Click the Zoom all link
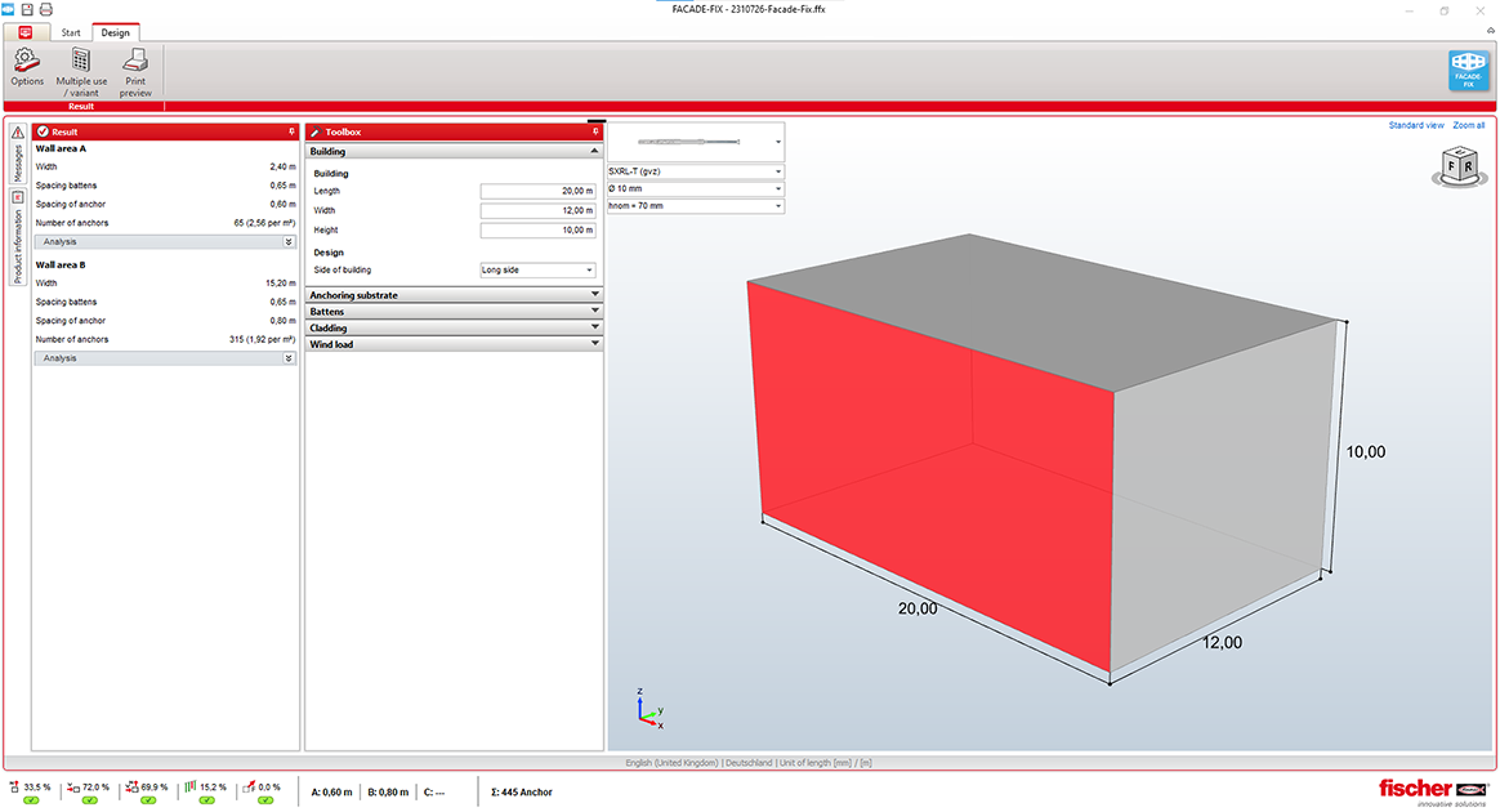Viewport: 1500px width, 812px height. pos(1468,125)
